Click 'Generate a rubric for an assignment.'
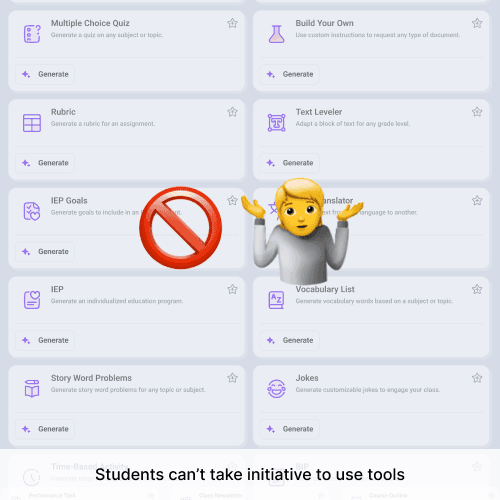The image size is (500, 500). pyautogui.click(x=103, y=124)
